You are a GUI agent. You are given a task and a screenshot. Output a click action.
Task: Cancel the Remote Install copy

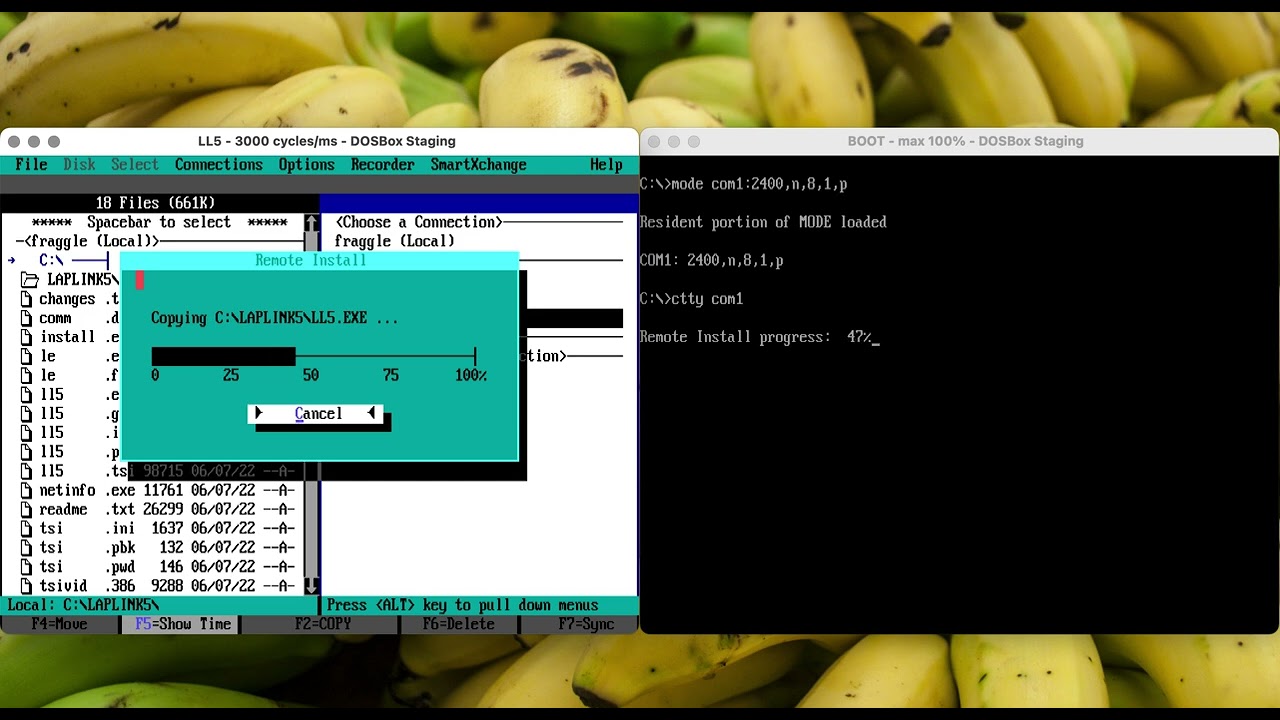click(316, 414)
